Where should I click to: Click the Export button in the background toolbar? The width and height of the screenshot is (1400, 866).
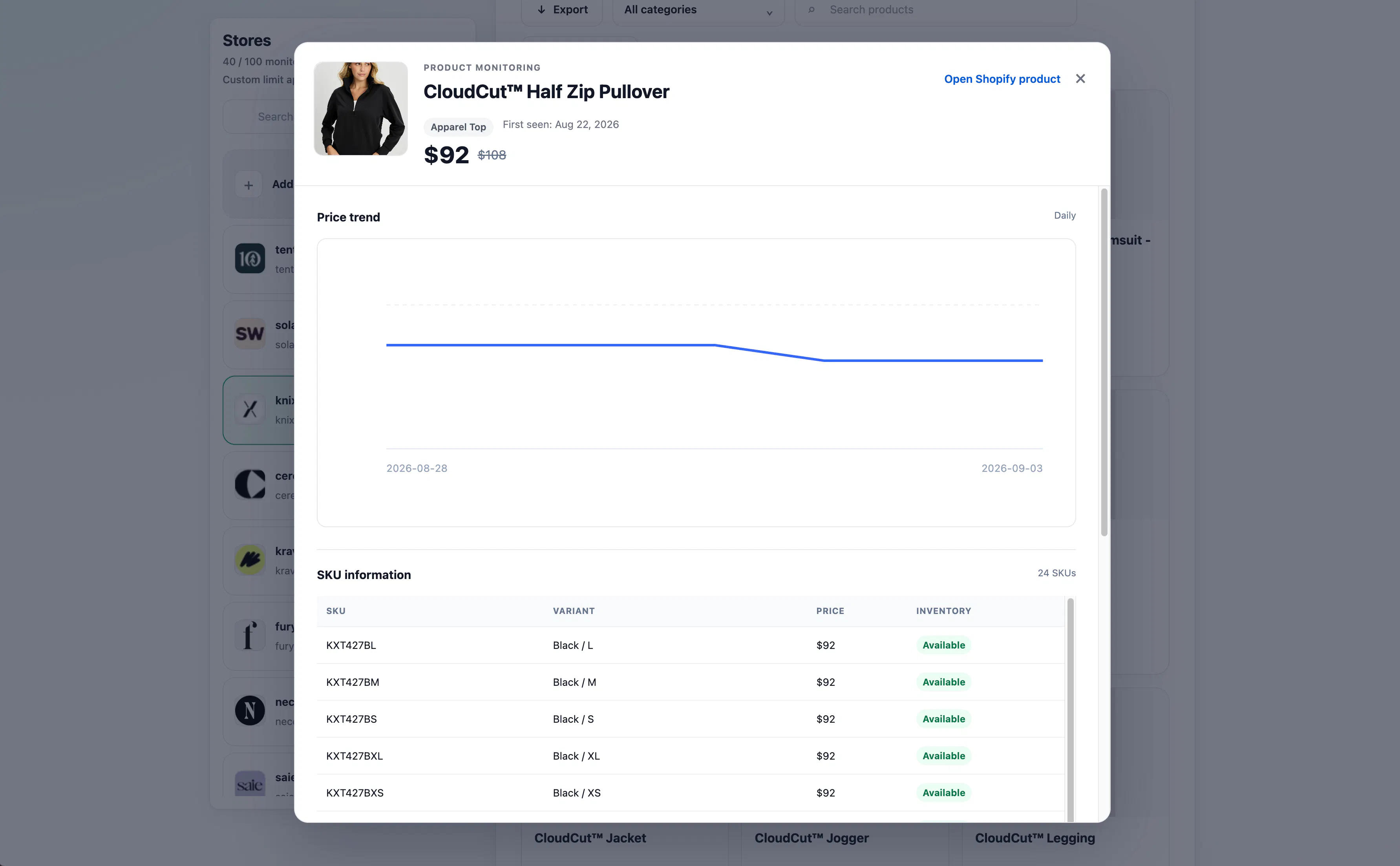pos(562,10)
